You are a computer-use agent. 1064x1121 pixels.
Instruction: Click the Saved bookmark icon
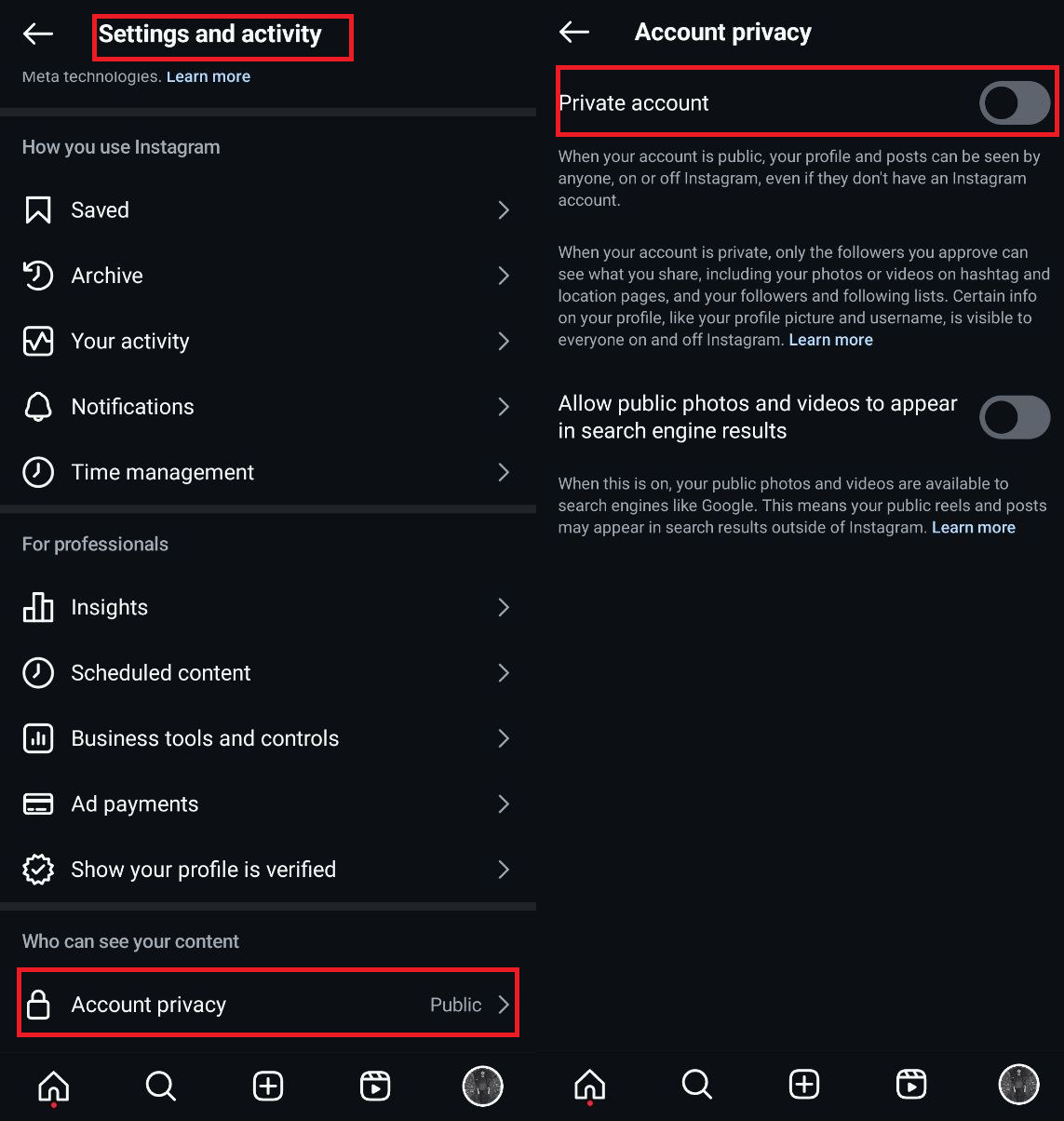coord(38,210)
